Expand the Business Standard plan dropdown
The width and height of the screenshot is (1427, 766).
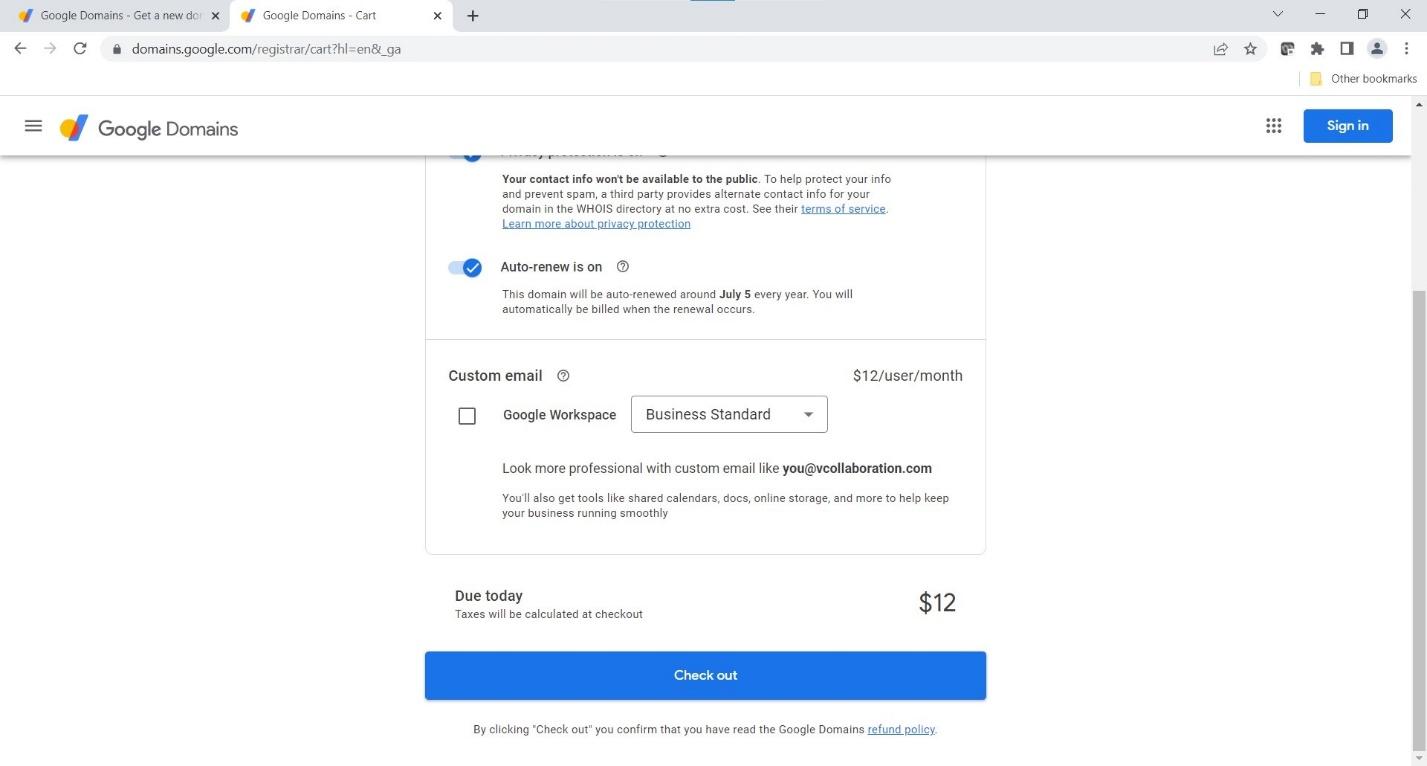point(729,415)
